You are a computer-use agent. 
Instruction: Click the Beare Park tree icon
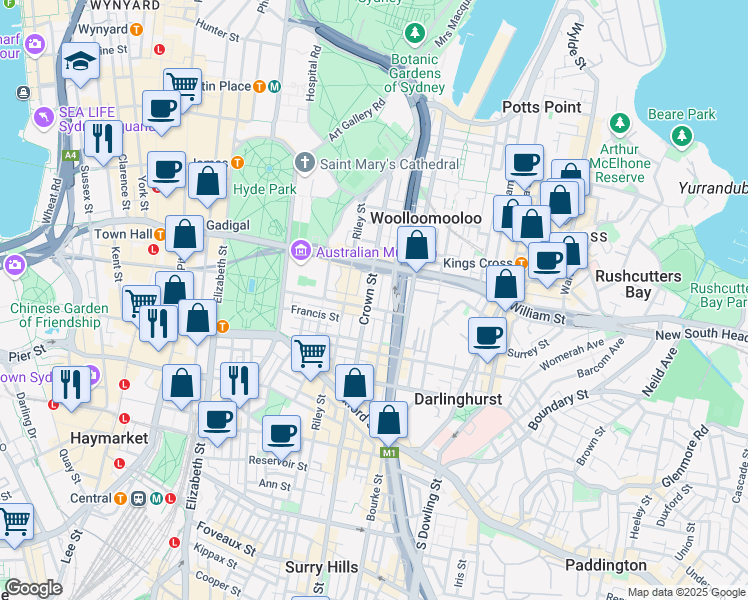click(x=682, y=136)
